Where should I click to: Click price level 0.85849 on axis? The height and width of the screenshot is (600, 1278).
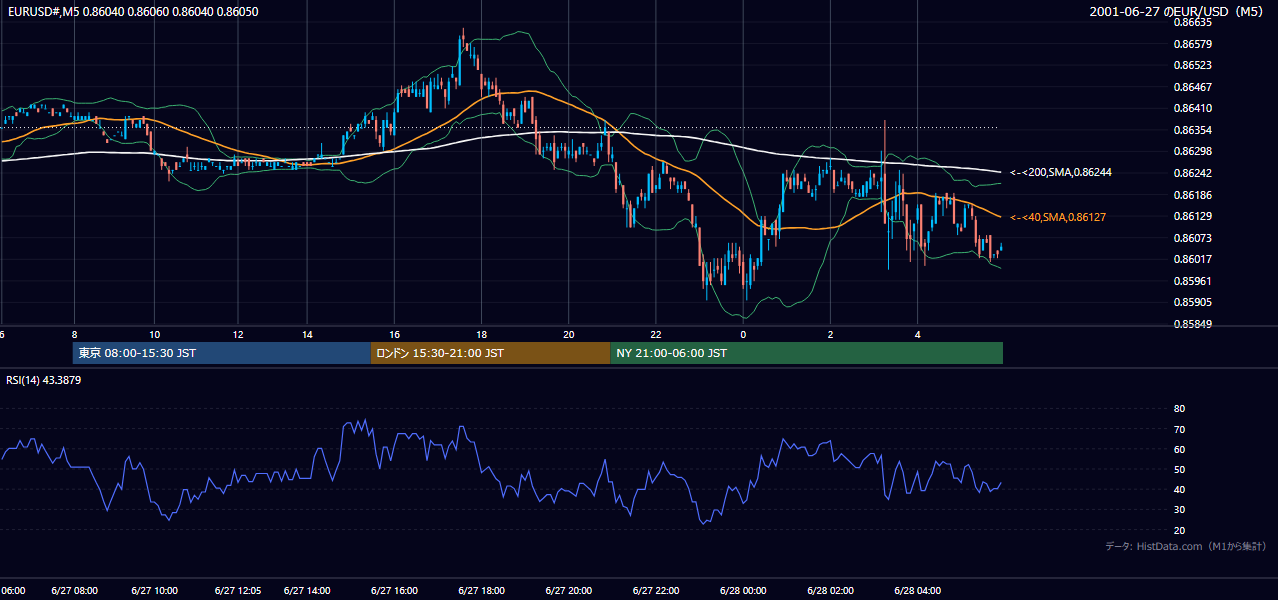point(1192,324)
